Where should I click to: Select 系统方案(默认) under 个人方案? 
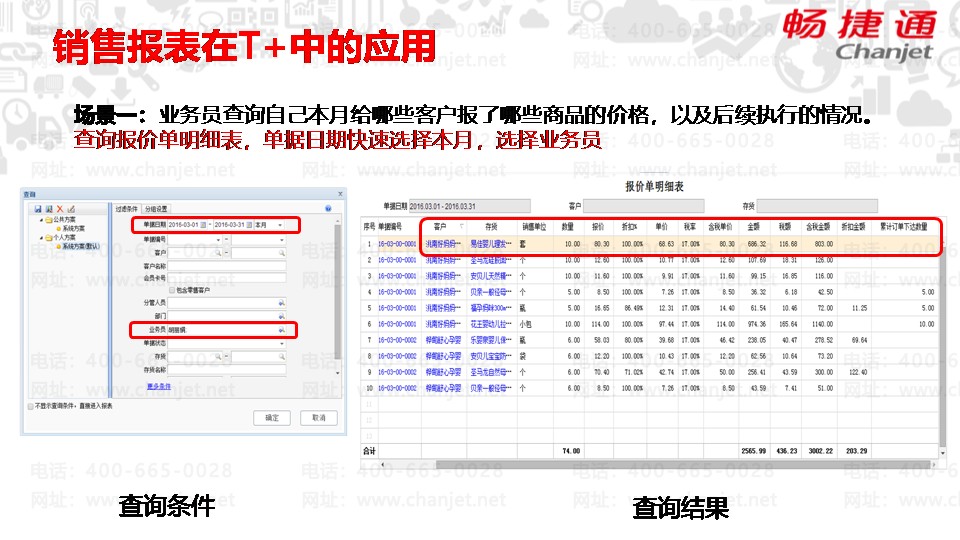[x=79, y=246]
